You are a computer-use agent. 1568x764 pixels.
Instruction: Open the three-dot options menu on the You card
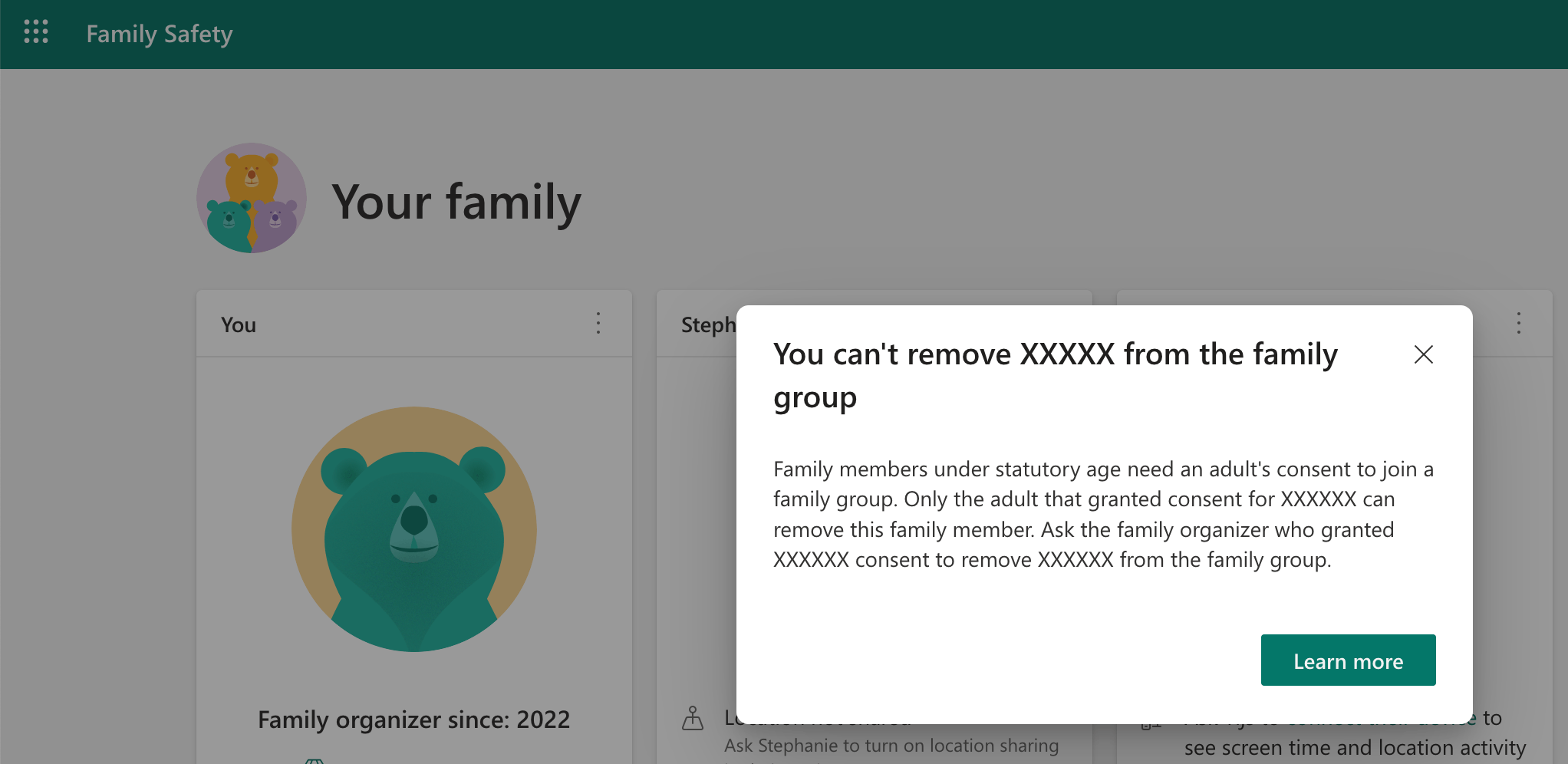pos(598,324)
